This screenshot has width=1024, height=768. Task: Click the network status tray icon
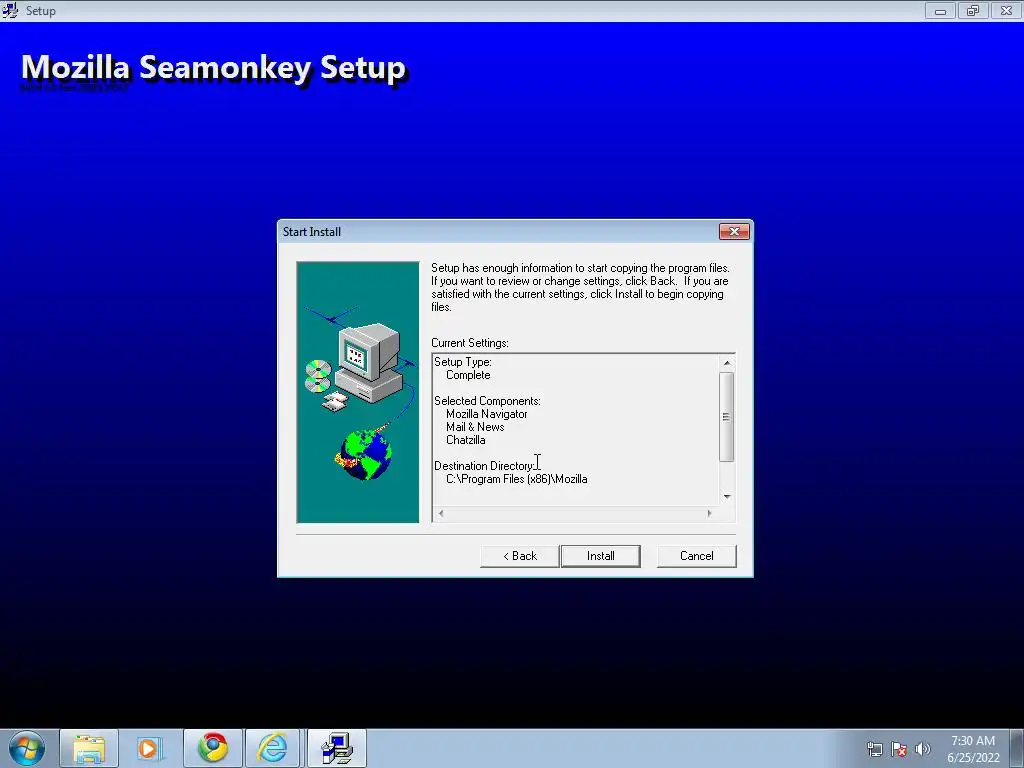point(874,749)
